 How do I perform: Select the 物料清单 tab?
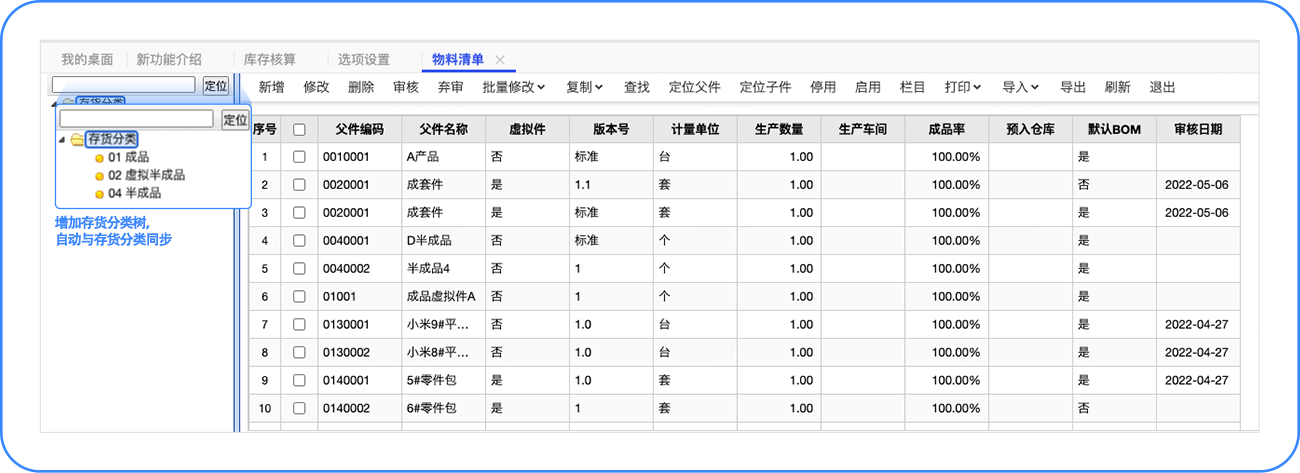click(458, 60)
